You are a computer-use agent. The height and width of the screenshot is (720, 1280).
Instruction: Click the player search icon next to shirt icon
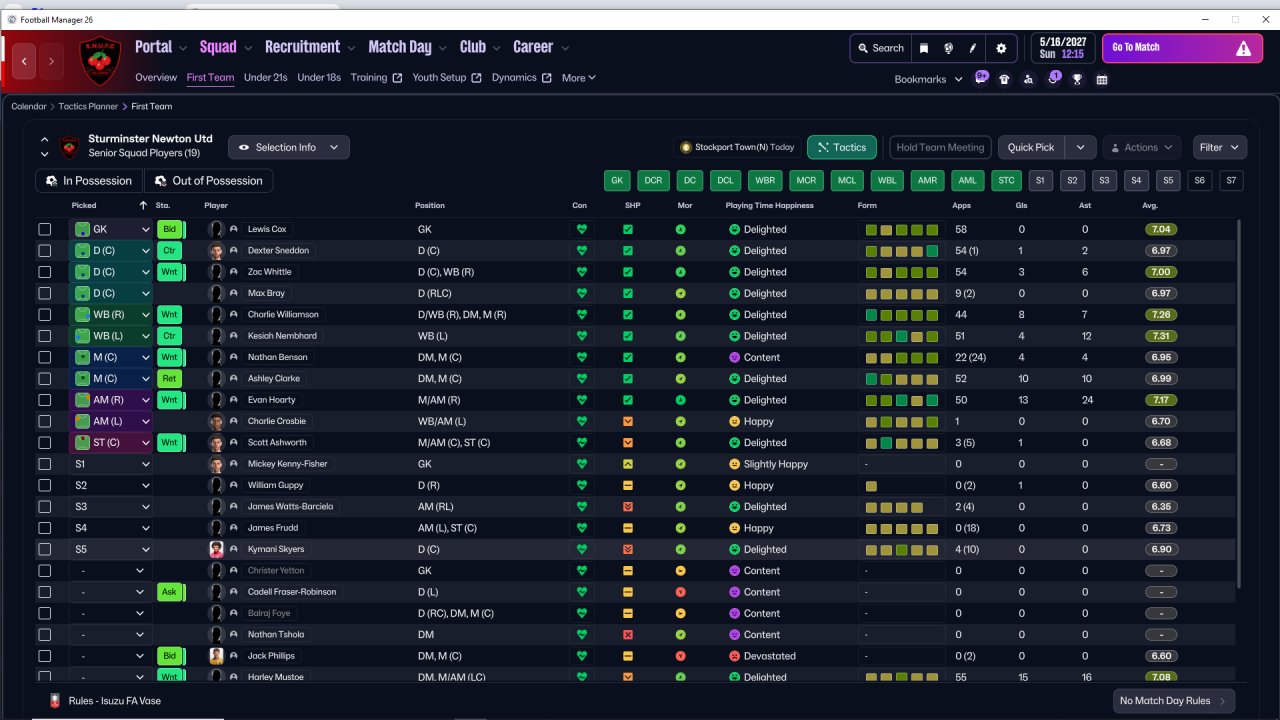(x=1028, y=79)
